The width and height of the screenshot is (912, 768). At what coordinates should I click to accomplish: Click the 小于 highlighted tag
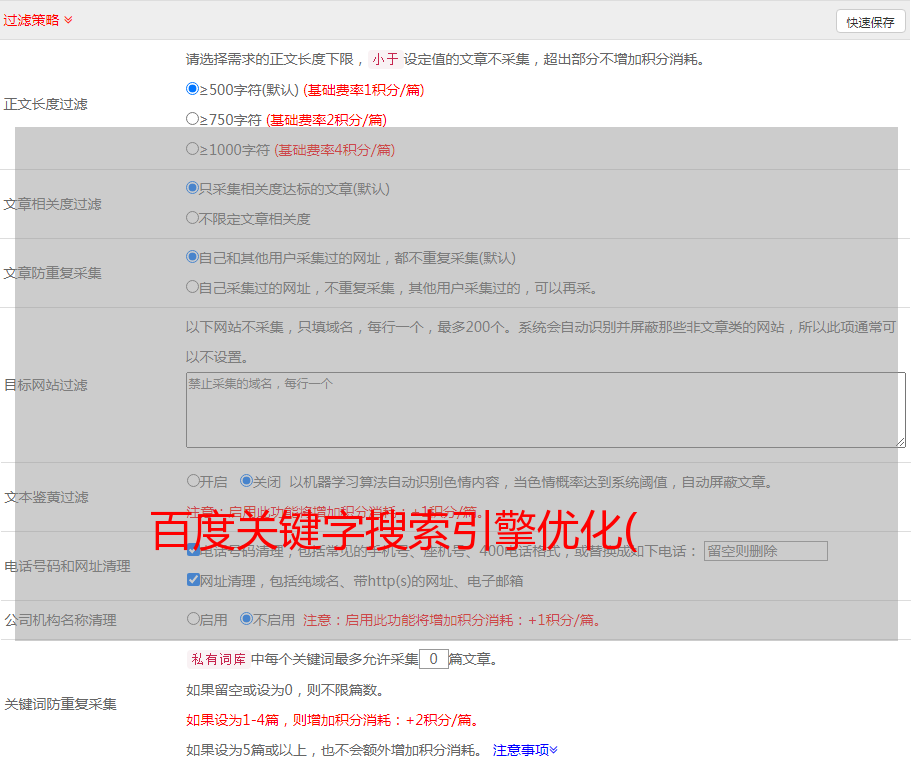click(385, 59)
